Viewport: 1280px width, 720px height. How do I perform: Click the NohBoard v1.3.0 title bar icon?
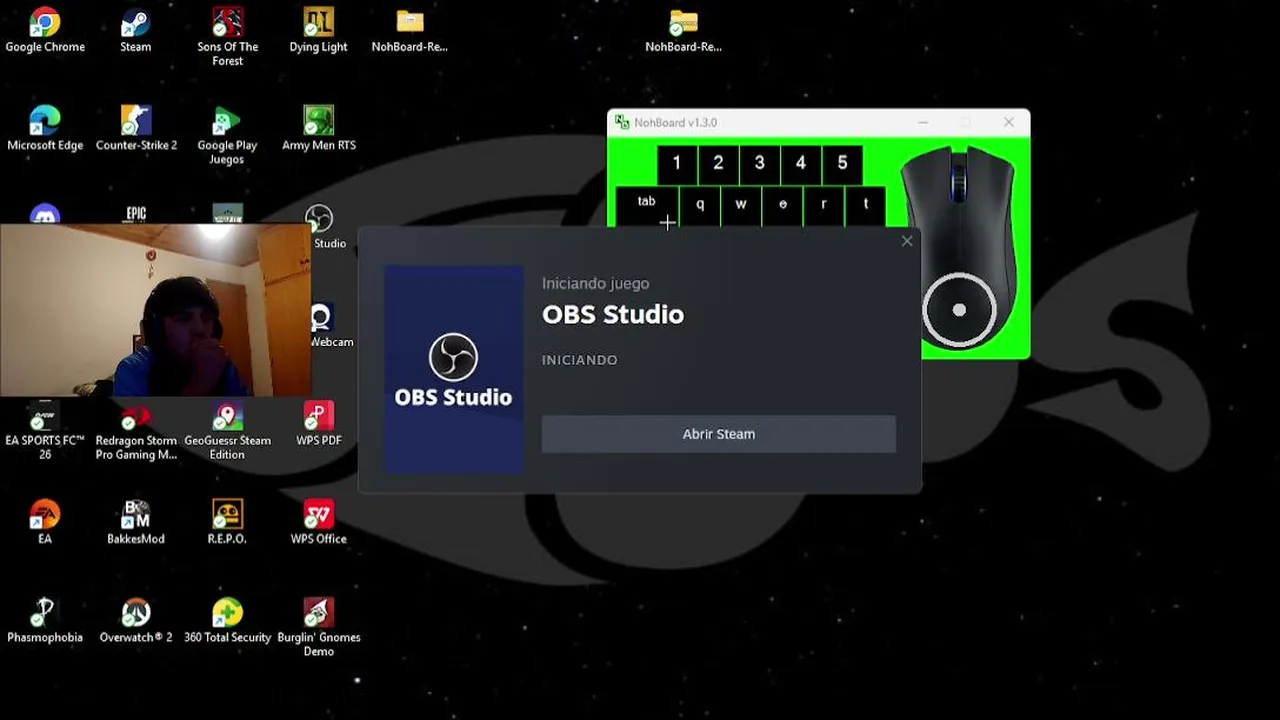[x=622, y=122]
